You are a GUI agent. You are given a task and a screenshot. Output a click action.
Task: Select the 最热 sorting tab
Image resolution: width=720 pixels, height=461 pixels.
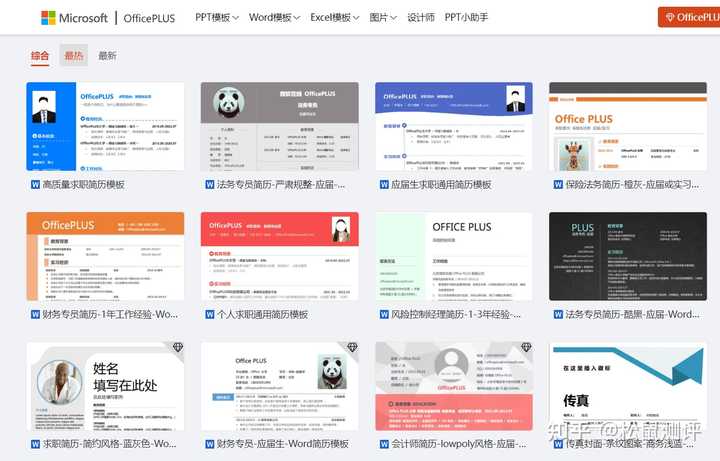(x=73, y=56)
